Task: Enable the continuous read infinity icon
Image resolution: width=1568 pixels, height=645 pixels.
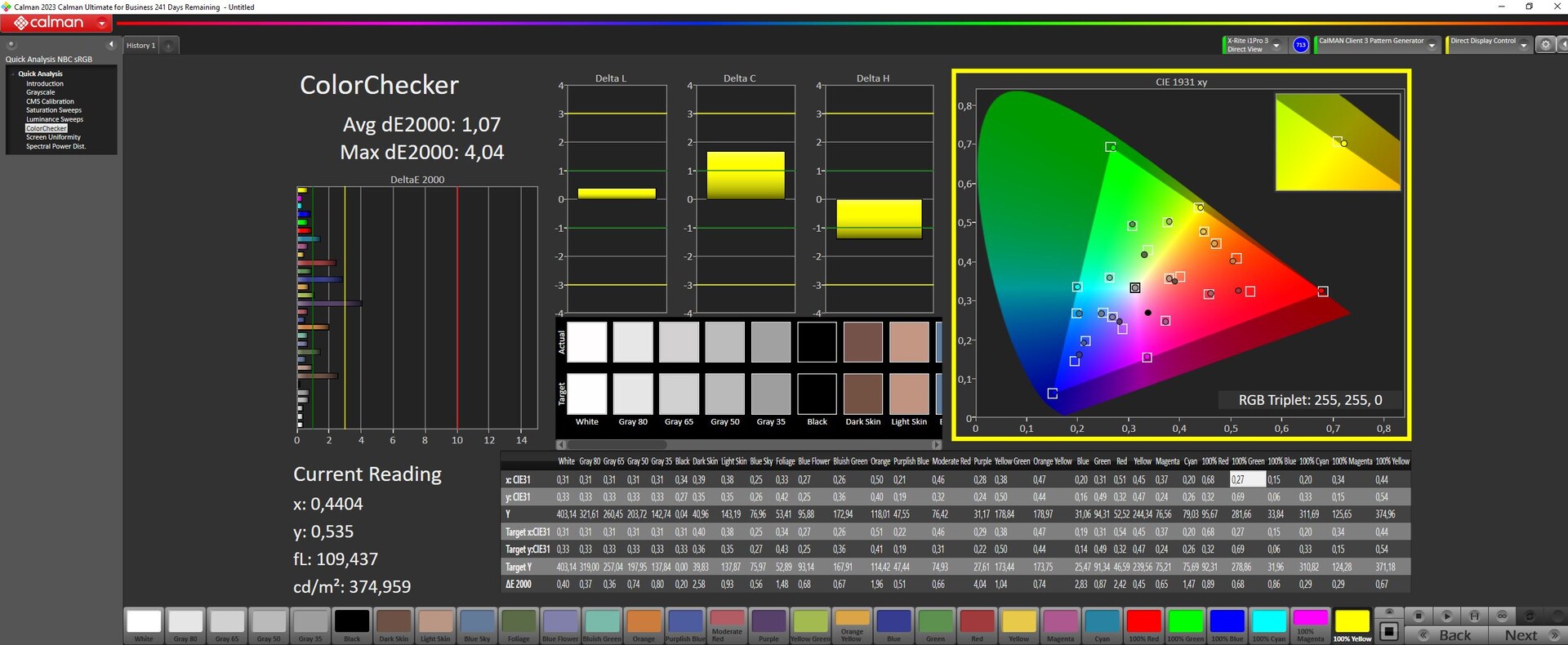Action: (x=1502, y=616)
